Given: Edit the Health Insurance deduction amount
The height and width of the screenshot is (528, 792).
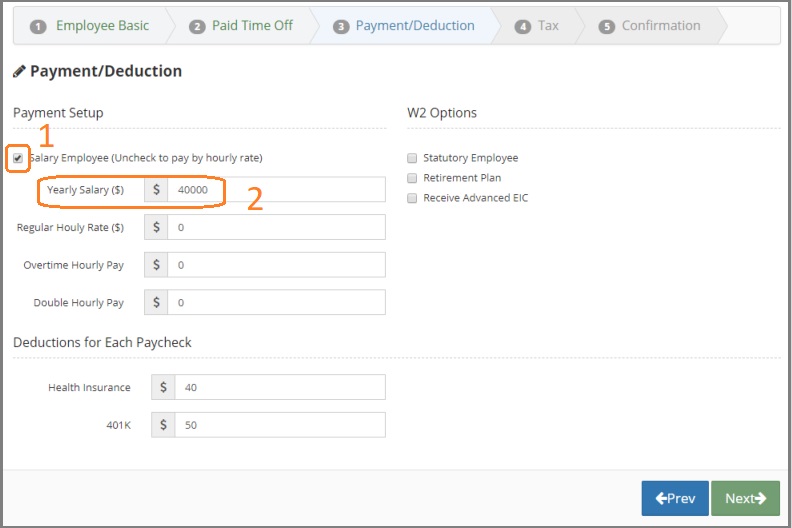Looking at the screenshot, I should pyautogui.click(x=280, y=387).
